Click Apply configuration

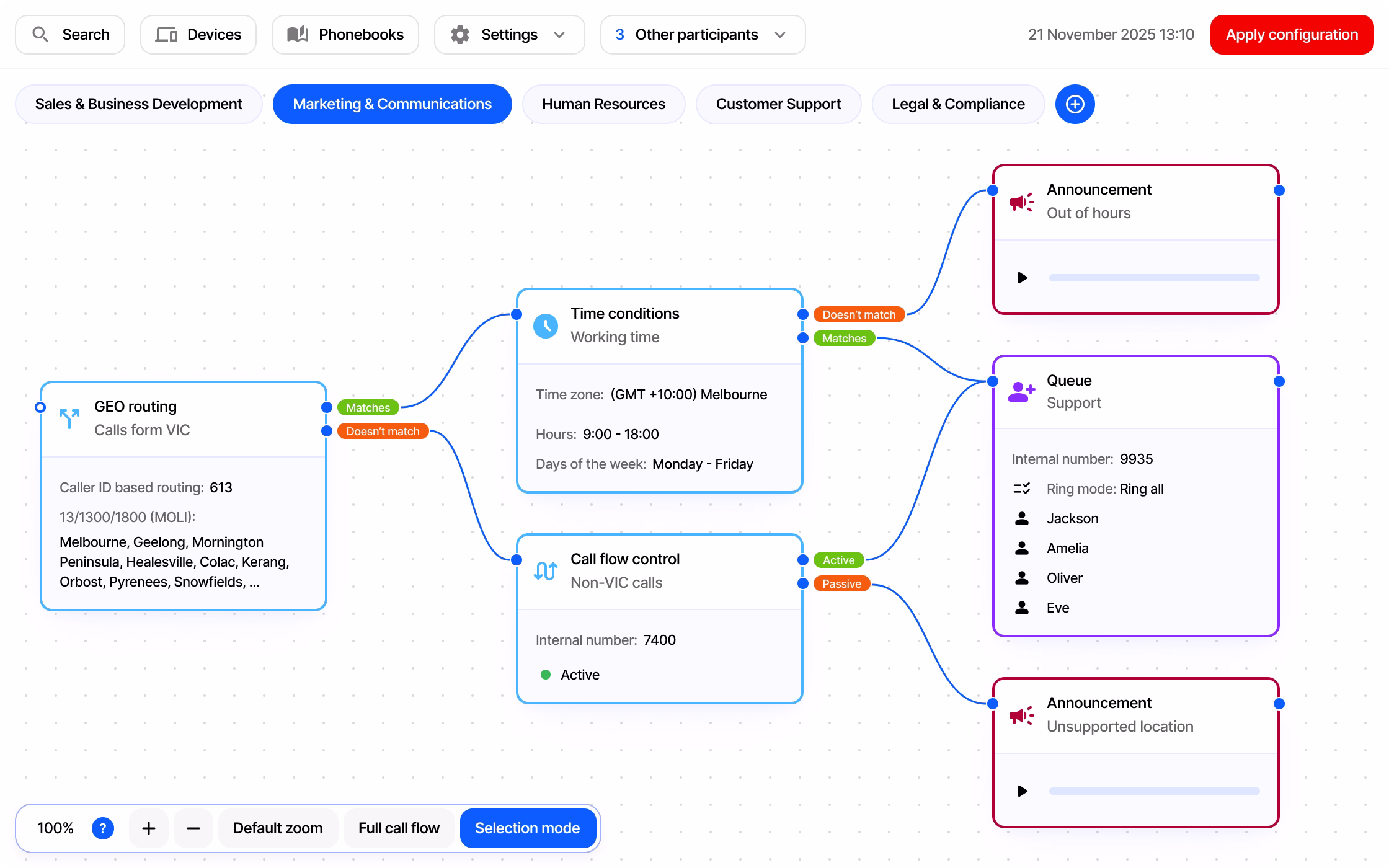pyautogui.click(x=1292, y=35)
